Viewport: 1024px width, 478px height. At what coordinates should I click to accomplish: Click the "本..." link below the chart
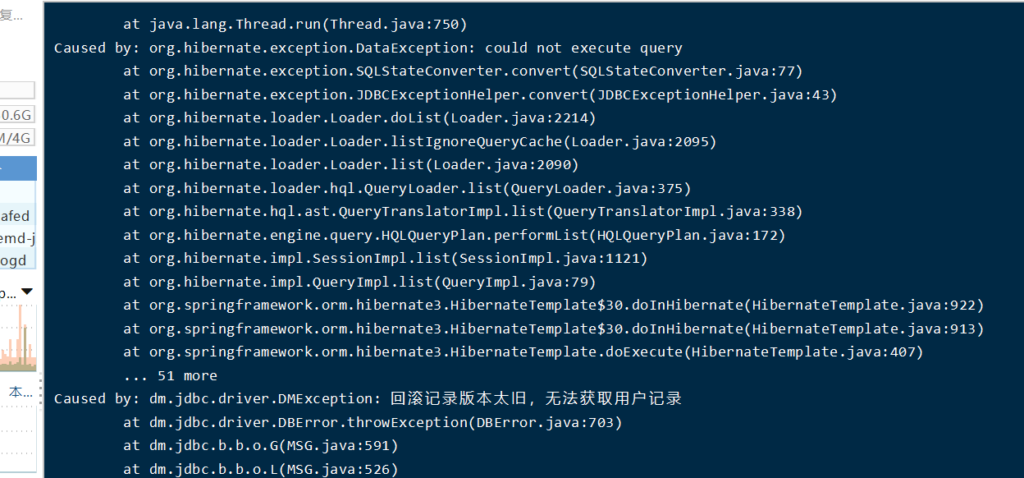click(x=20, y=392)
